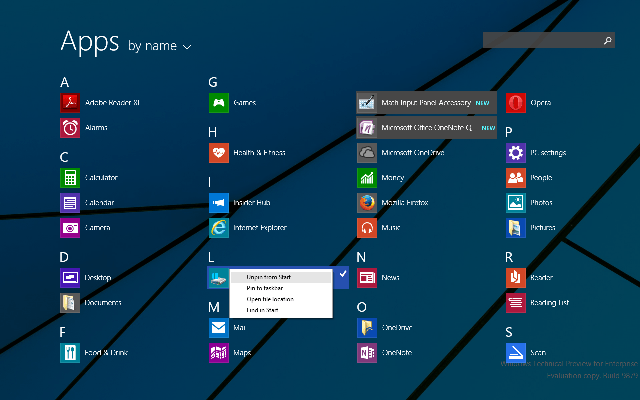Screen dimensions: 640x400
Task: Click the R letter group header
Action: click(509, 257)
